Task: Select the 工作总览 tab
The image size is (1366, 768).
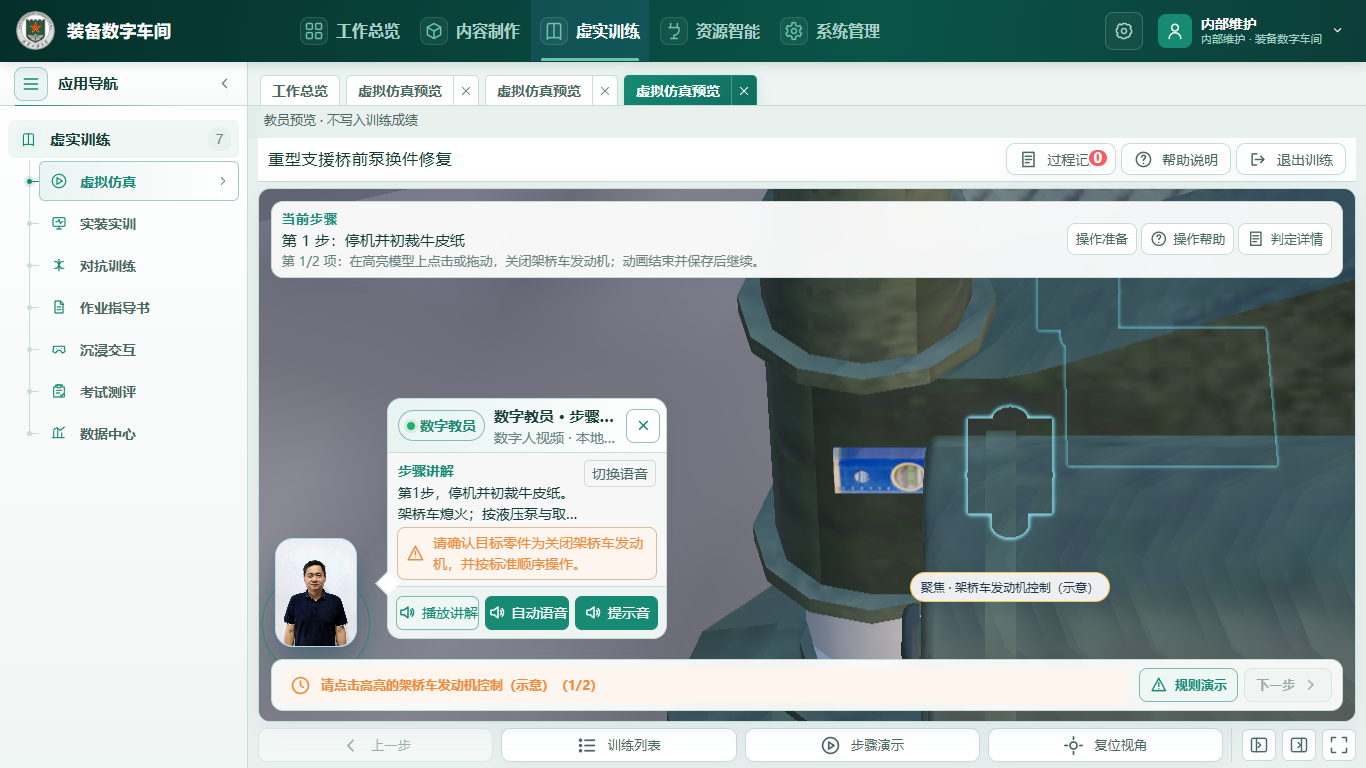Action: tap(300, 90)
